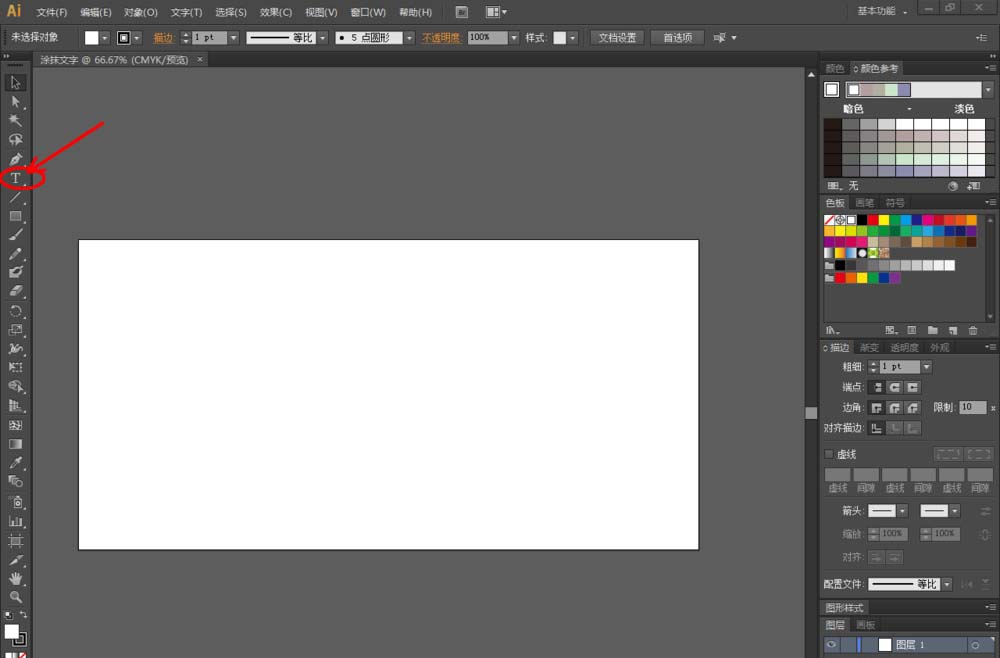The image size is (1000, 658).
Task: Click the 描边 link in control bar
Action: (x=163, y=38)
